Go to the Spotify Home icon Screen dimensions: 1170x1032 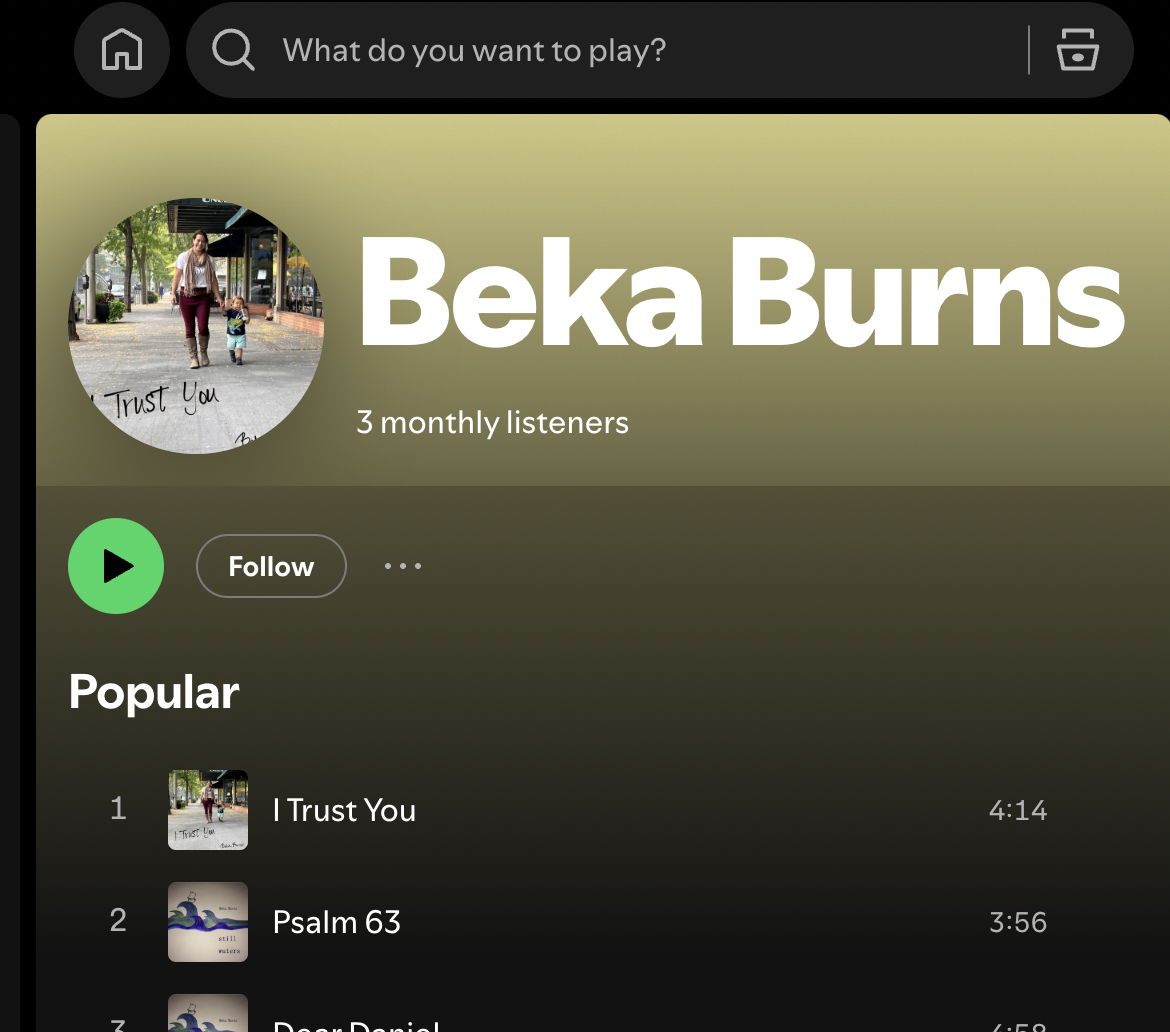pos(122,50)
